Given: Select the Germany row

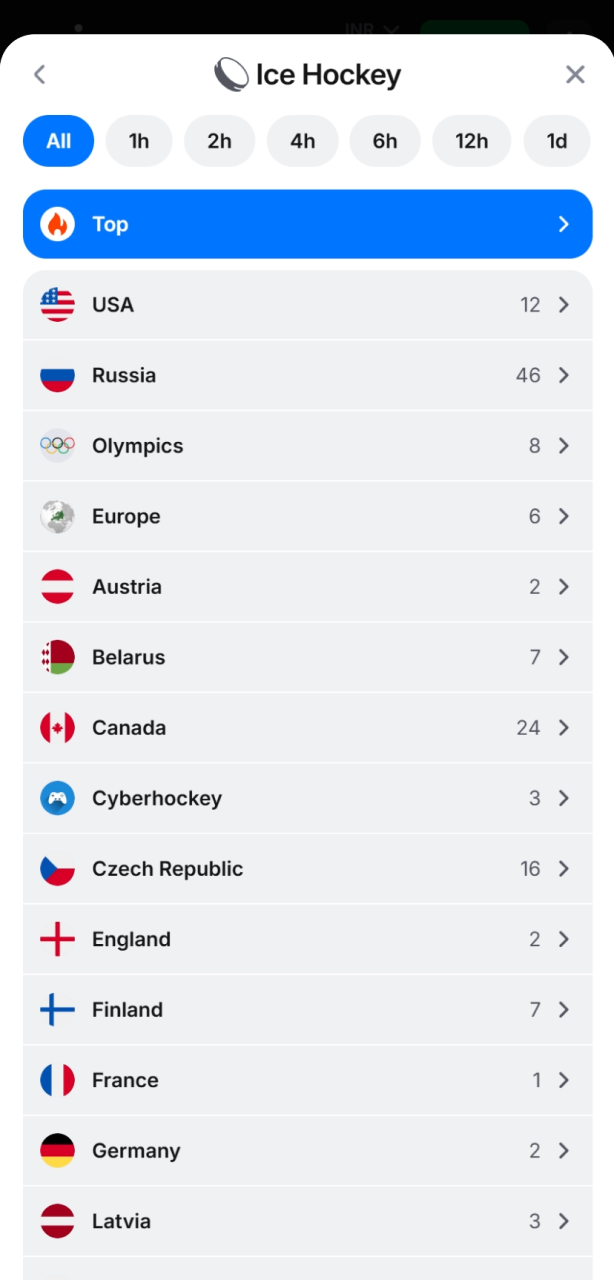Looking at the screenshot, I should coord(307,1150).
